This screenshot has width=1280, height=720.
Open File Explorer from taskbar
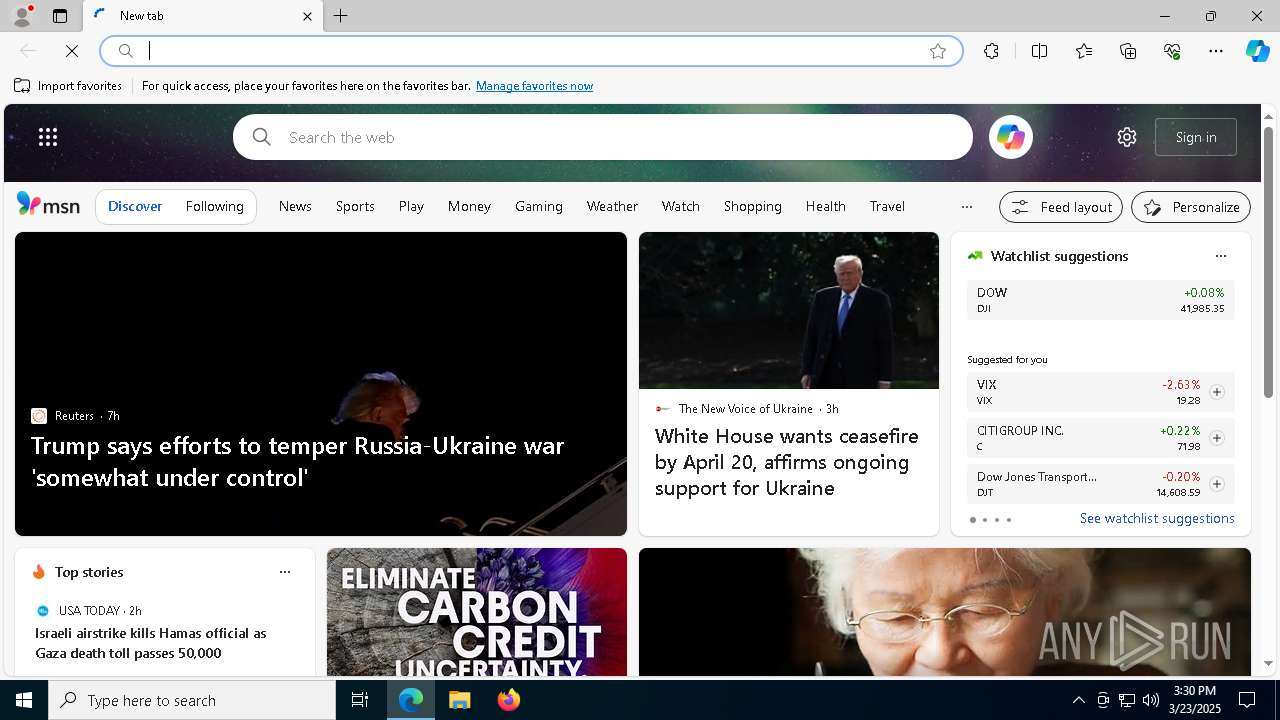(459, 700)
